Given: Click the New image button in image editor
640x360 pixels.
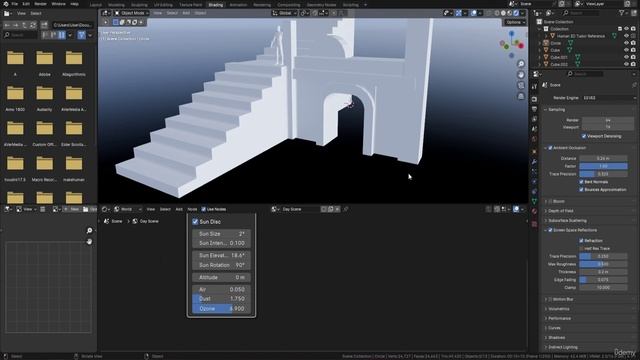Looking at the screenshot, I should coord(72,209).
